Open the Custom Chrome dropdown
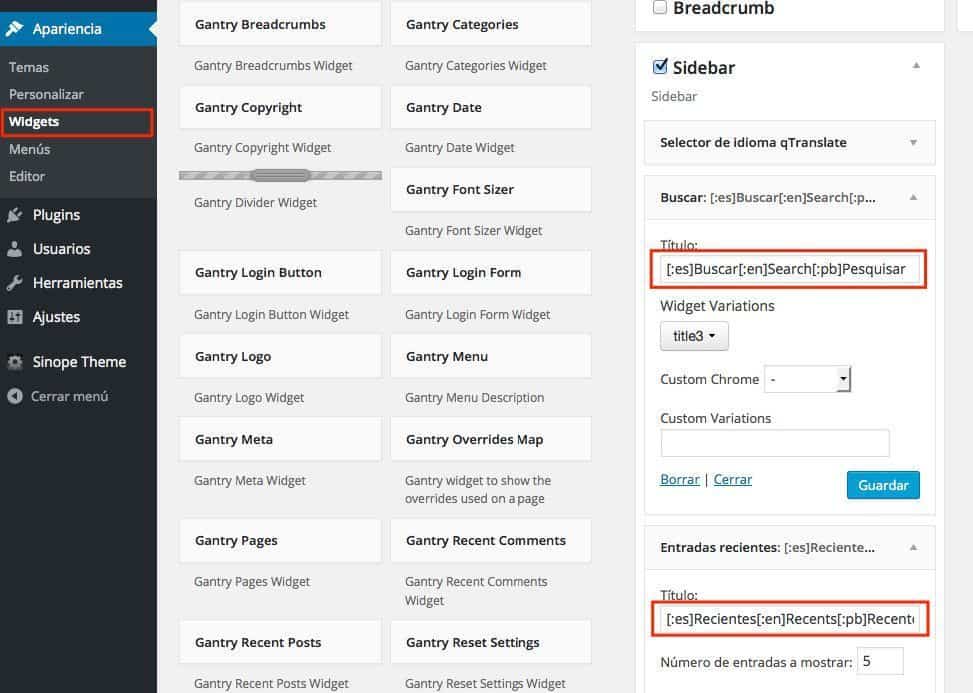Viewport: 973px width, 693px height. (x=807, y=379)
